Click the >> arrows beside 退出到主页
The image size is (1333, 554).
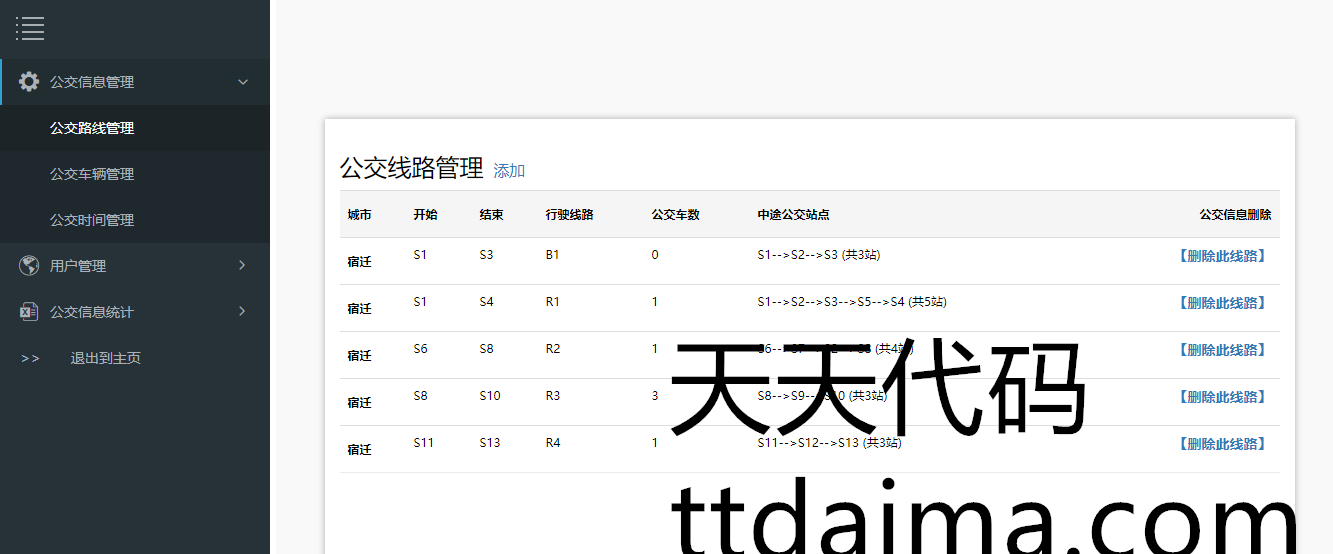(30, 358)
